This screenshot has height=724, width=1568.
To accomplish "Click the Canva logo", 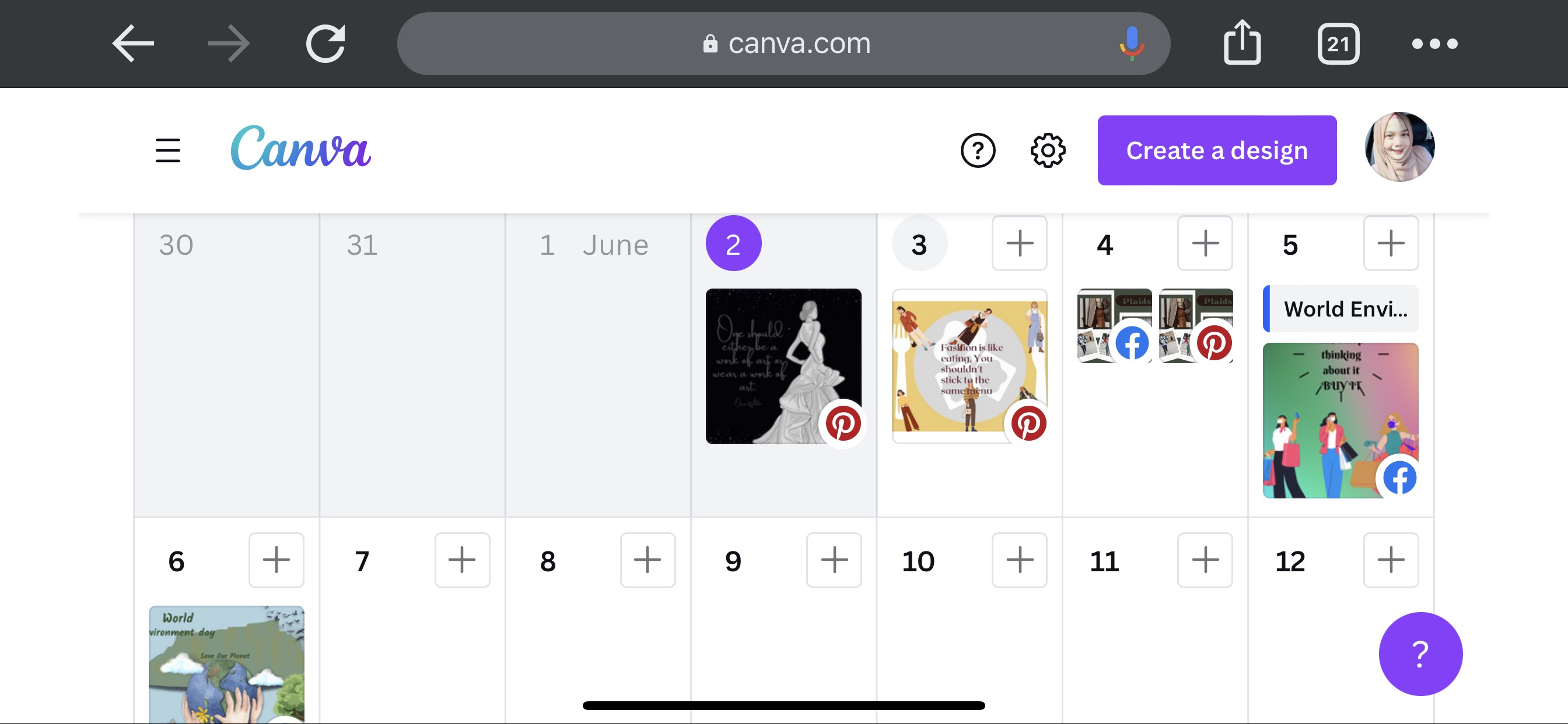I will click(300, 149).
